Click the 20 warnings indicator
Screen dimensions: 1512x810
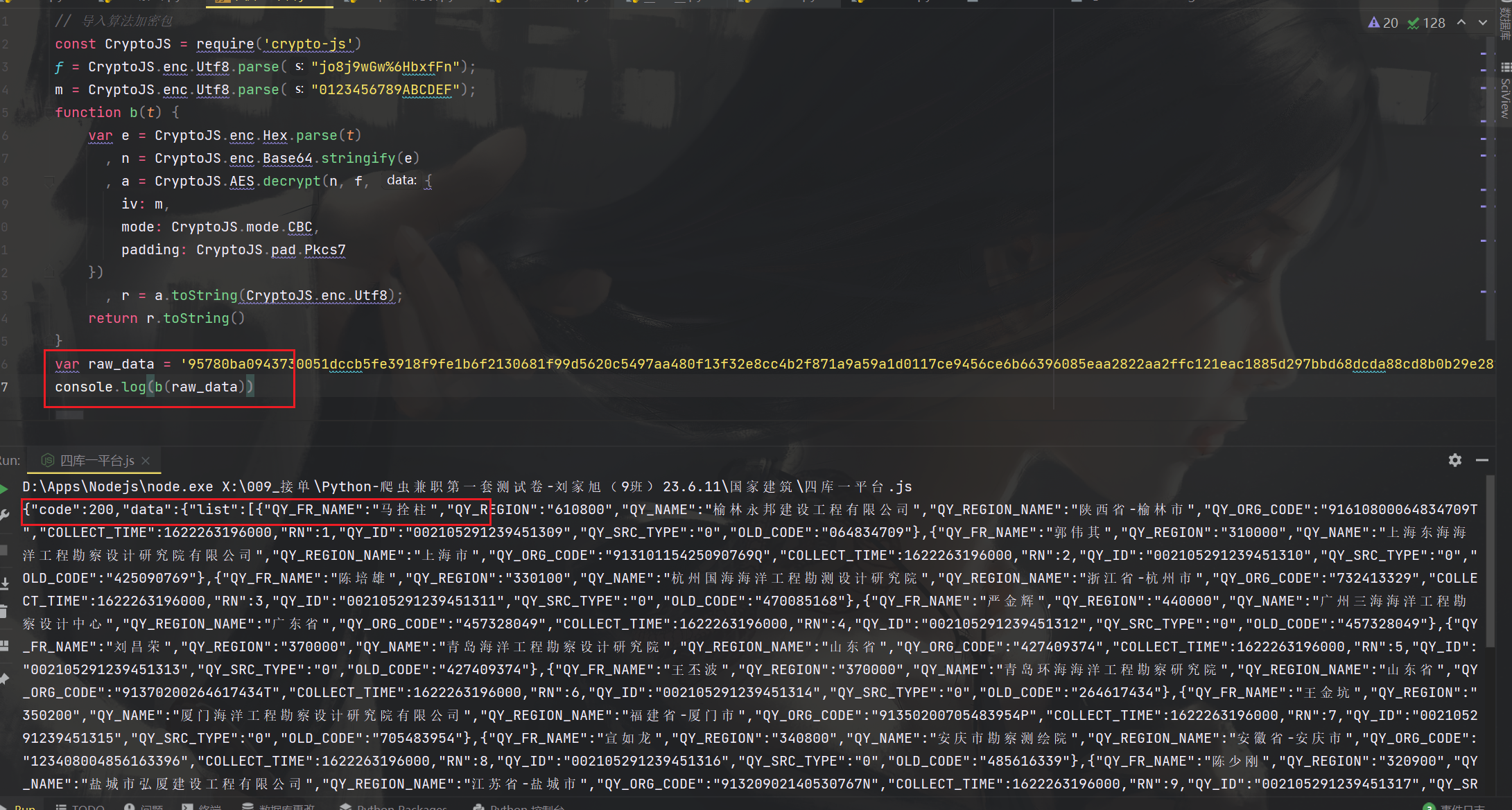[x=1383, y=23]
